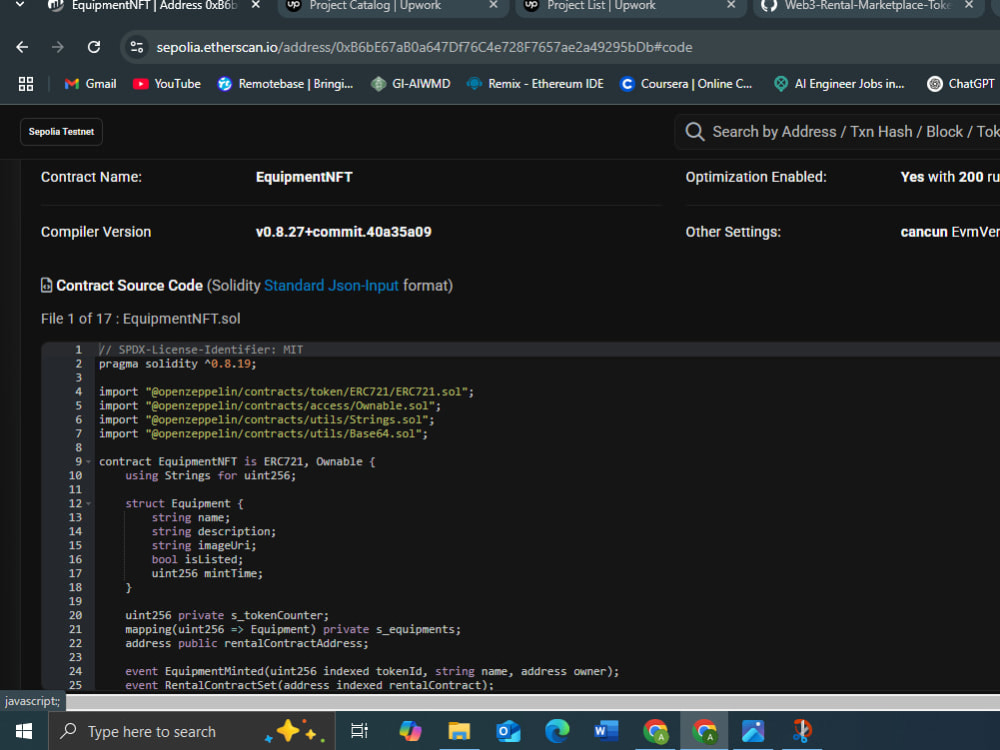Open the tab search dropdown arrow
Image resolution: width=1000 pixels, height=750 pixels.
pos(20,4)
